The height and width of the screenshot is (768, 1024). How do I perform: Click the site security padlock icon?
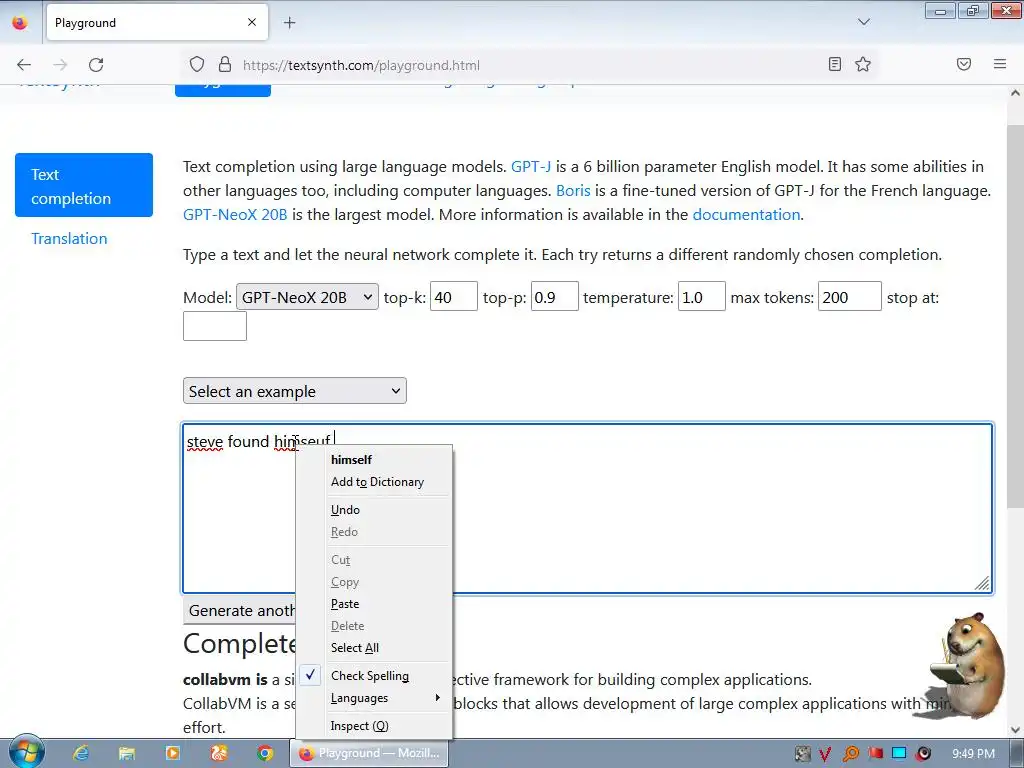[x=225, y=65]
